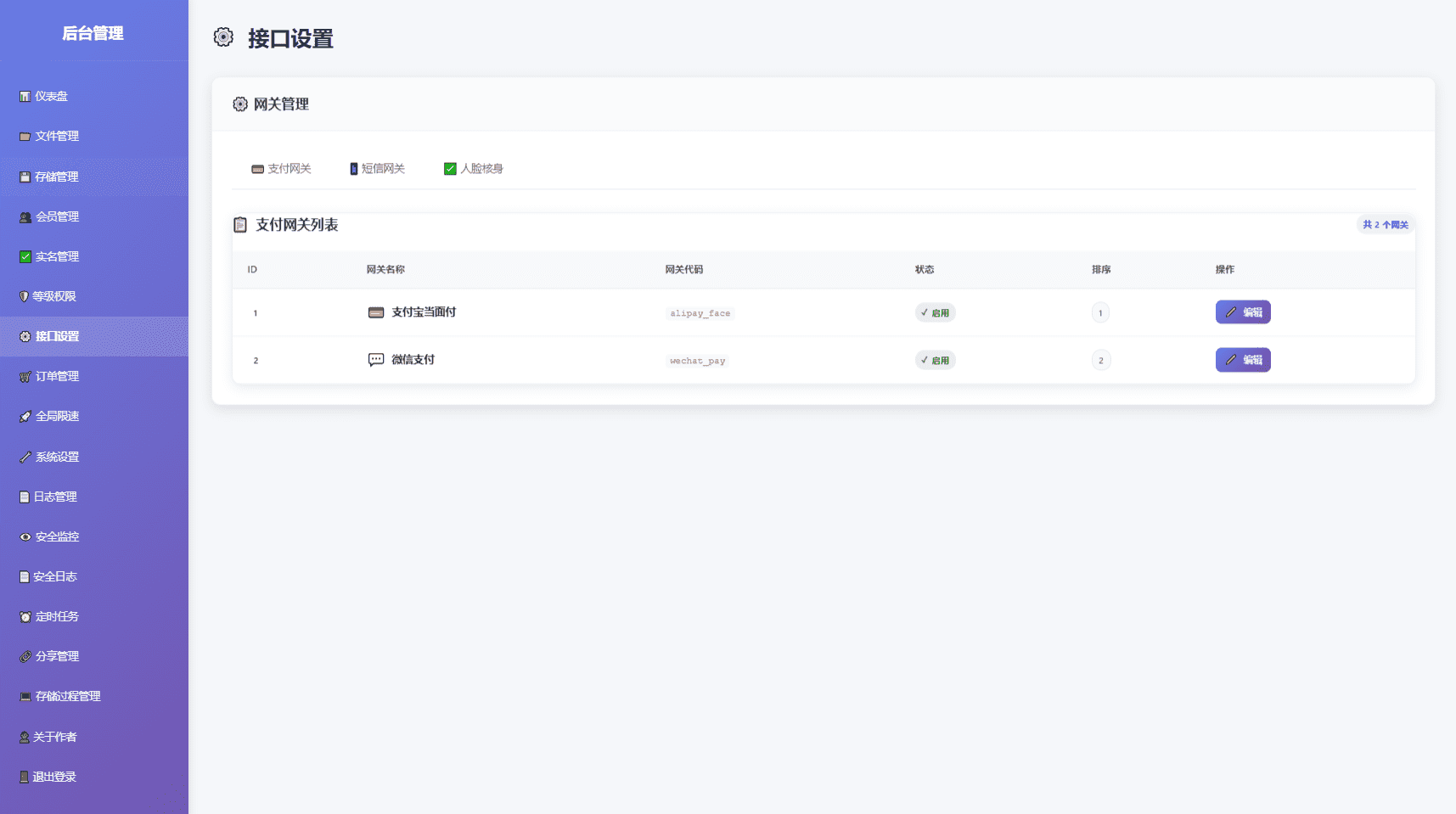Click the shield icon beside 等级权限
Viewport: 1456px width, 814px height.
pyautogui.click(x=24, y=296)
